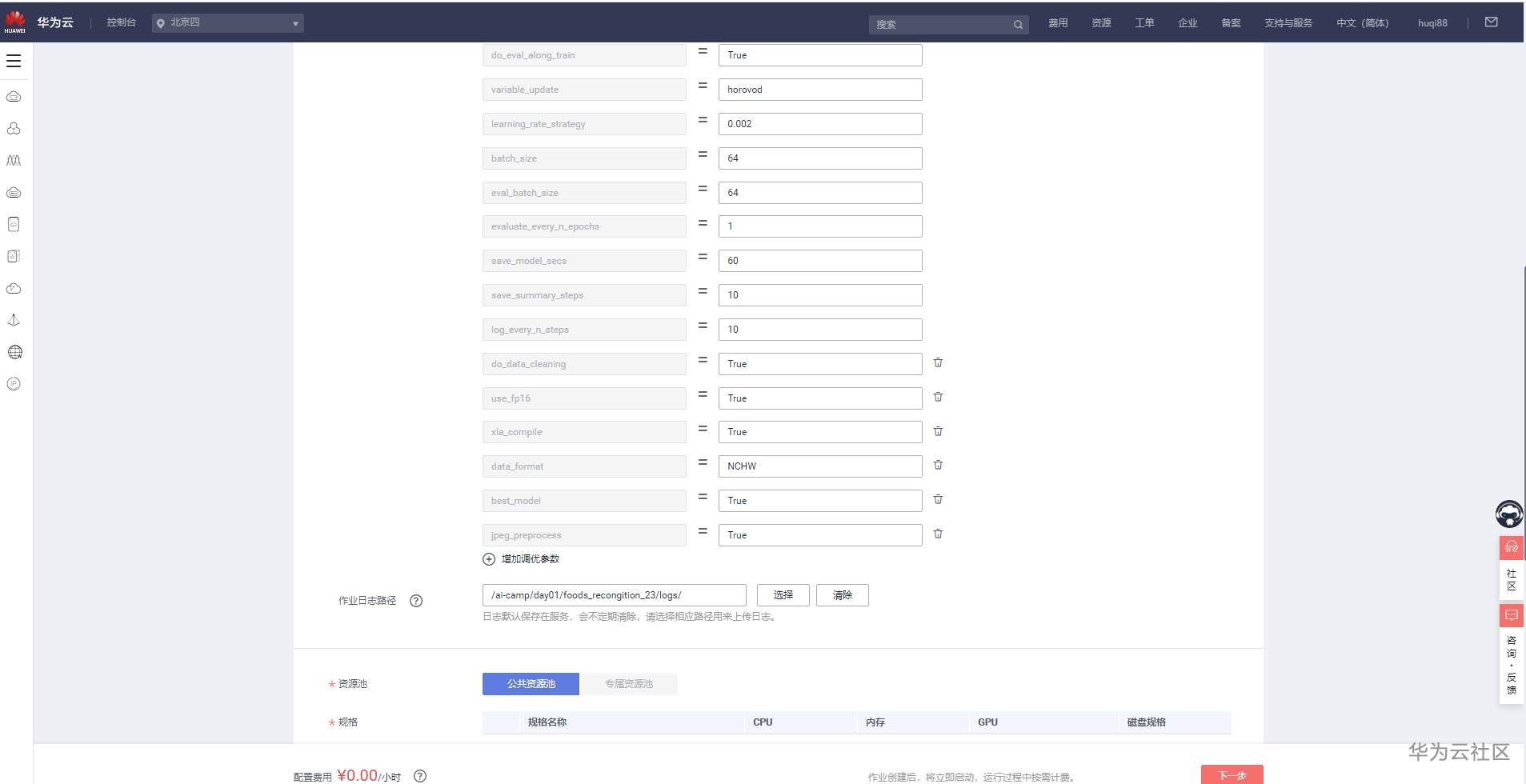Screen dimensions: 1526x784
Task: Edit the save_model_secs value field
Action: coord(820,261)
